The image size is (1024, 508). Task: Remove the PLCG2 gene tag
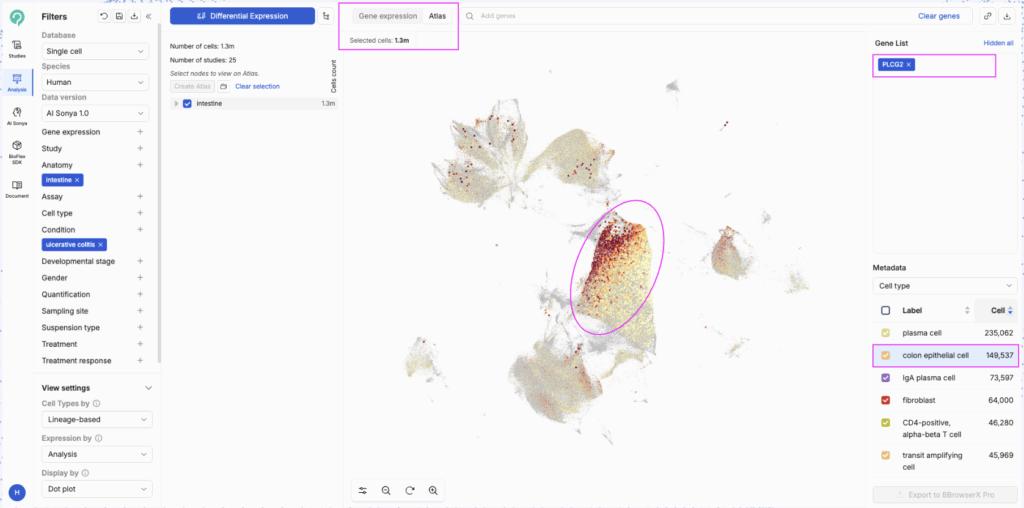pyautogui.click(x=909, y=65)
